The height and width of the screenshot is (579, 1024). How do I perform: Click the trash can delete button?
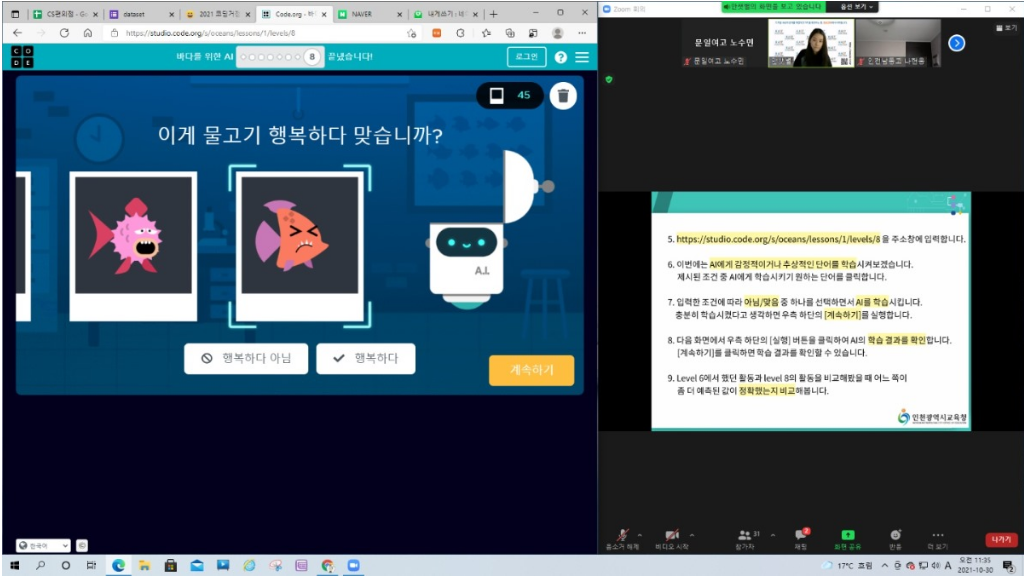563,96
